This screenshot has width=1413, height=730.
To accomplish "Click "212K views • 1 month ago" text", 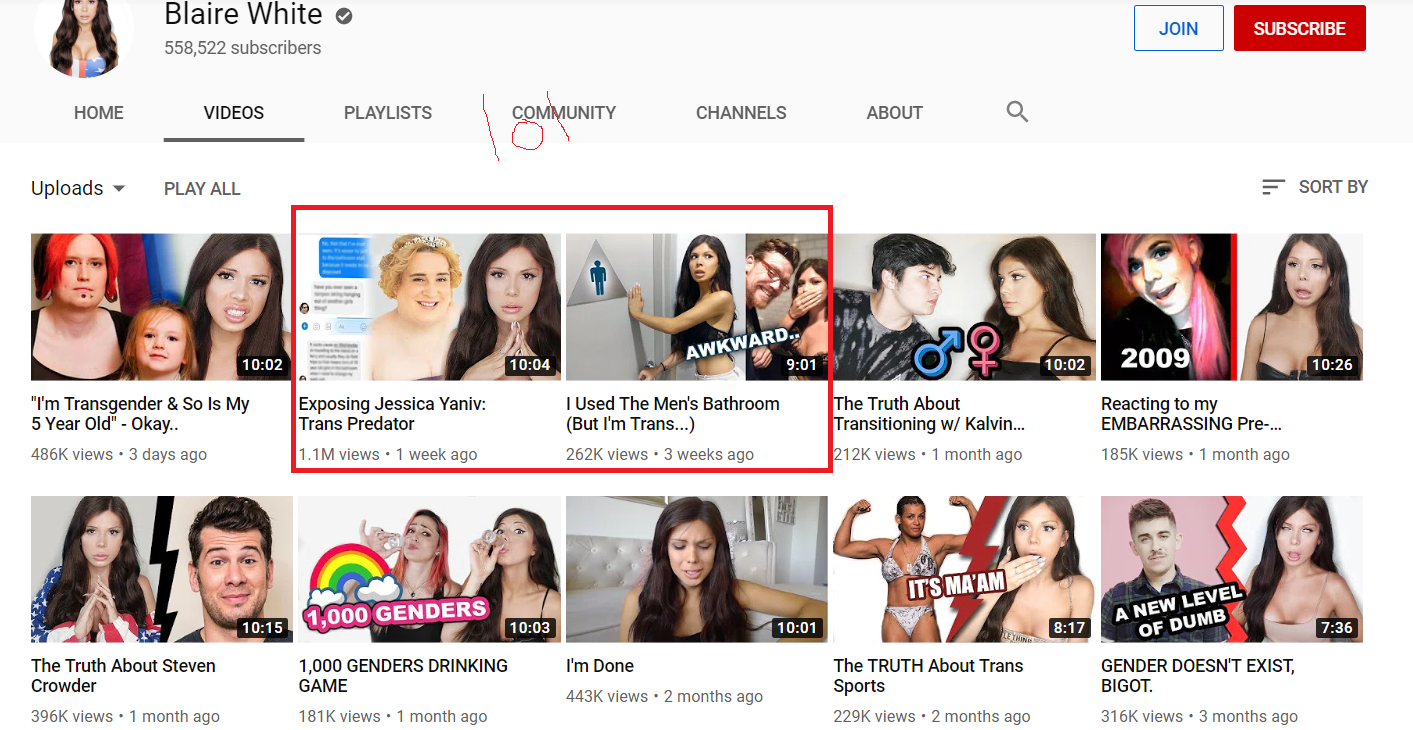I will pyautogui.click(x=928, y=455).
